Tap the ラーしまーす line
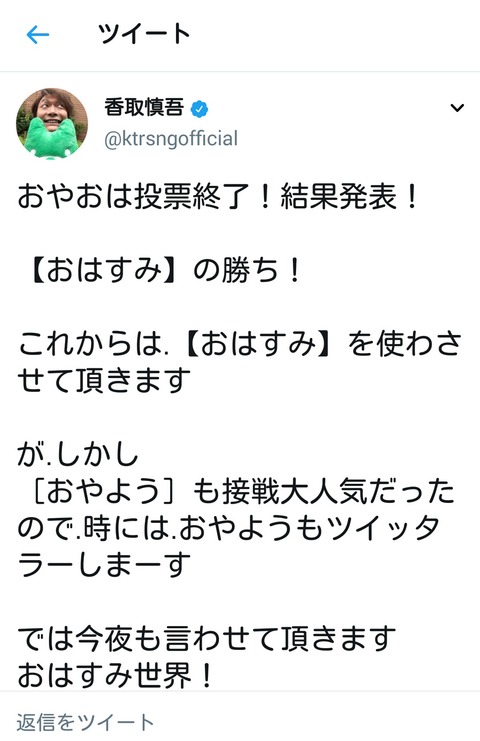 pyautogui.click(x=104, y=565)
